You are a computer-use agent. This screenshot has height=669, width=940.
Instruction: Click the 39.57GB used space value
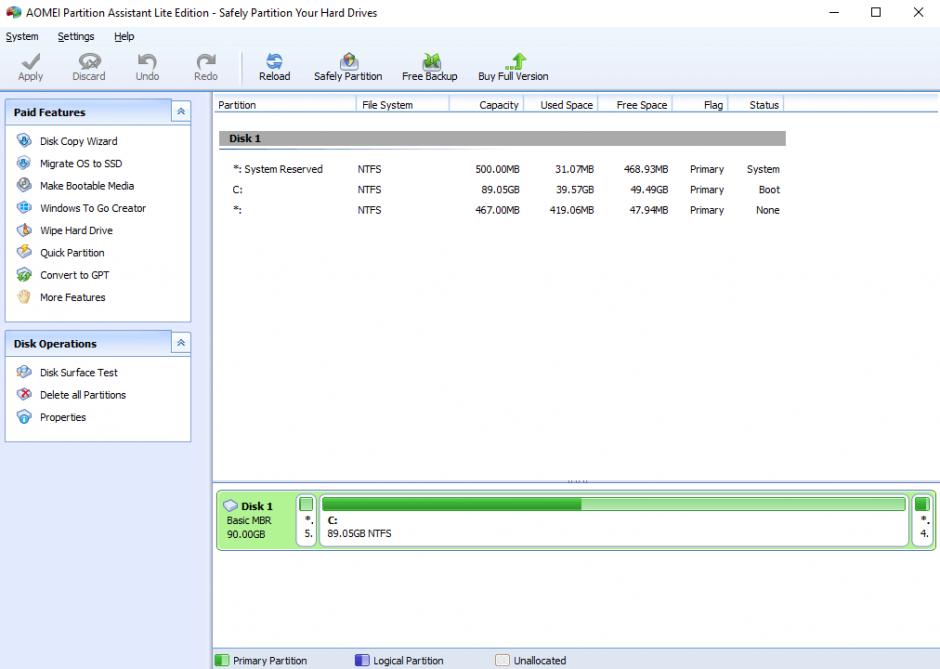tap(575, 189)
